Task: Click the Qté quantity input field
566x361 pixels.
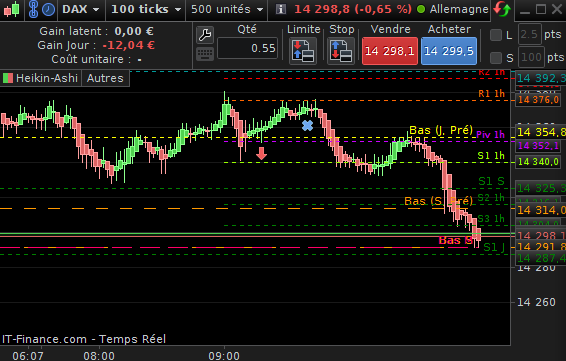Action: click(x=248, y=48)
